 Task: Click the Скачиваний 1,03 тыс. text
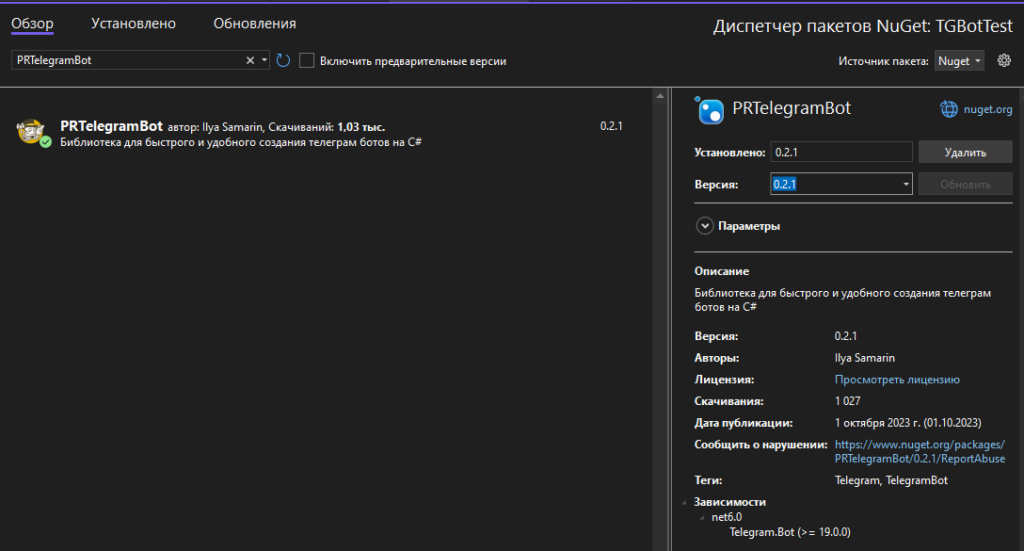click(327, 127)
